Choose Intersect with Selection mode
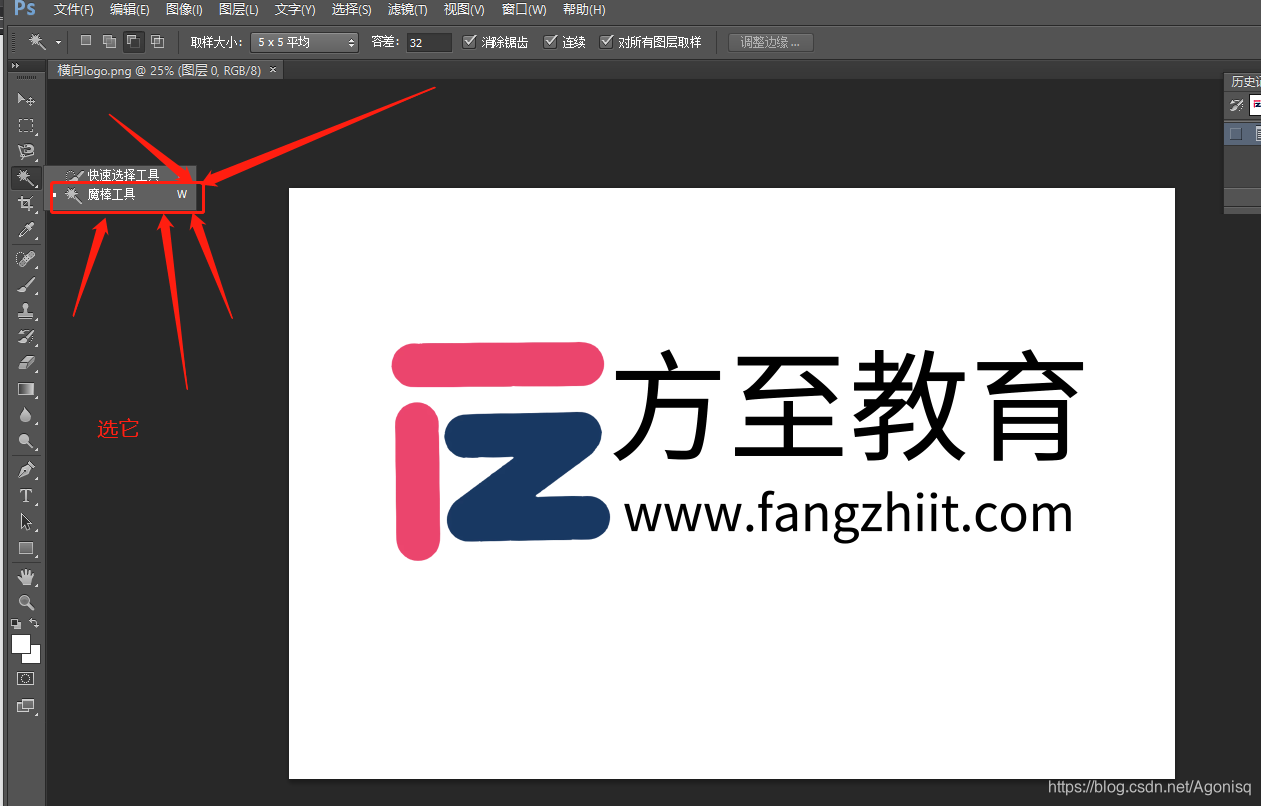 [157, 42]
